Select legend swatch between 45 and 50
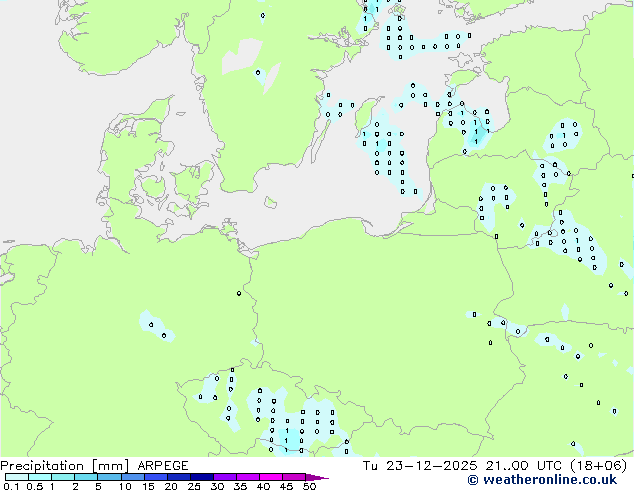 (x=294, y=477)
